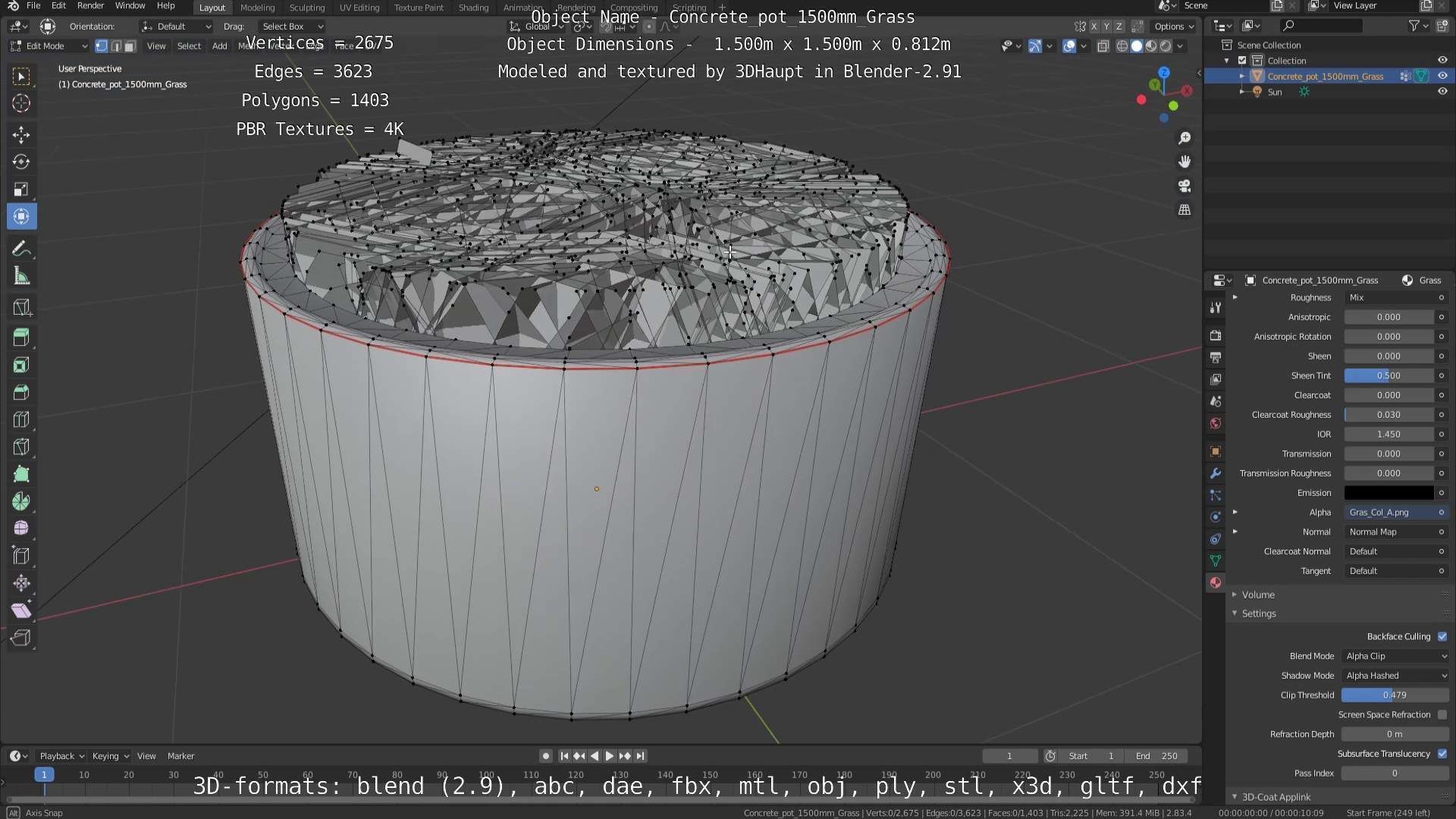Uncheck Subsurface Translucency
The width and height of the screenshot is (1456, 819).
[x=1442, y=754]
